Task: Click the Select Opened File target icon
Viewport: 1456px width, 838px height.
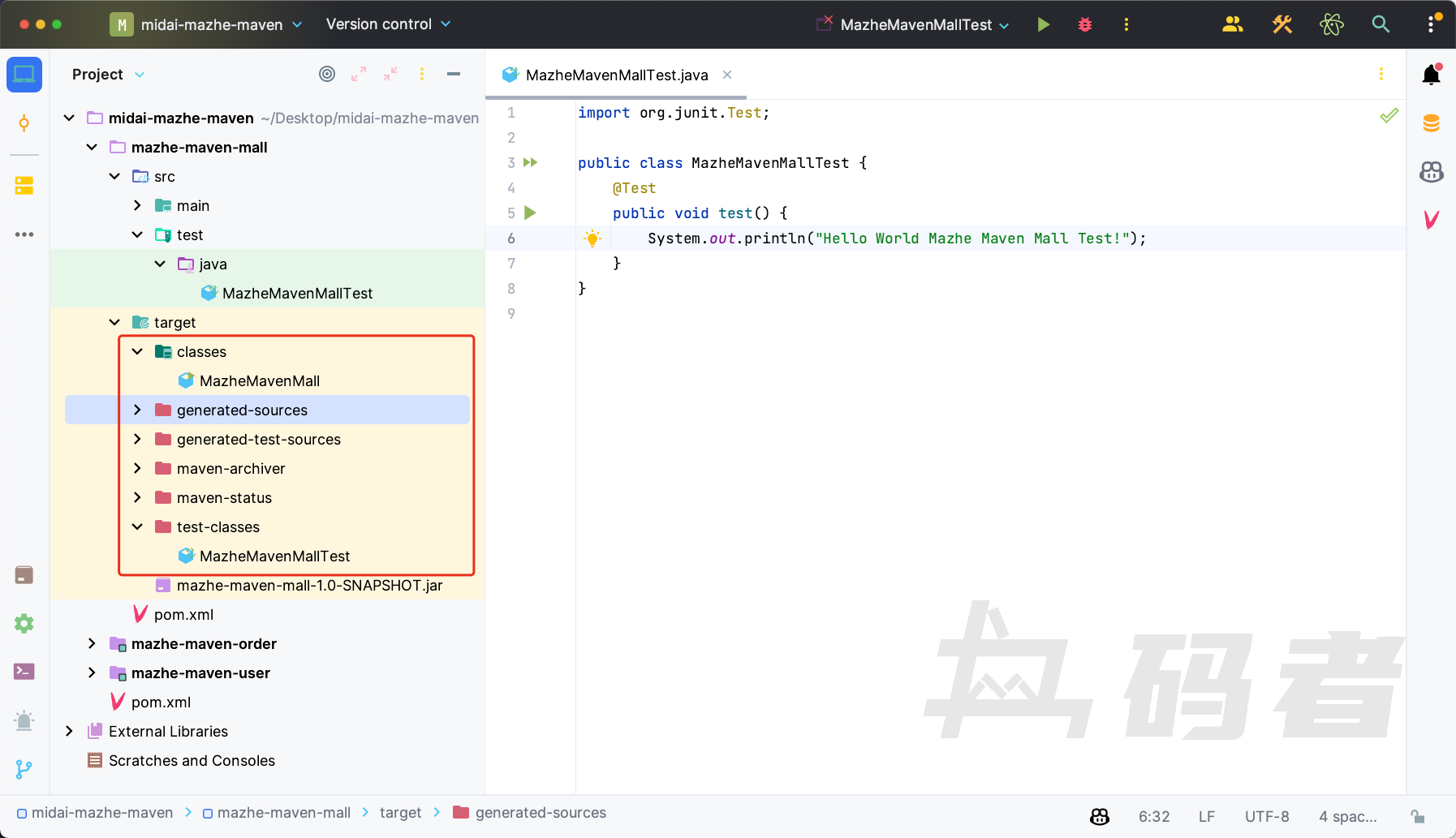Action: click(327, 74)
